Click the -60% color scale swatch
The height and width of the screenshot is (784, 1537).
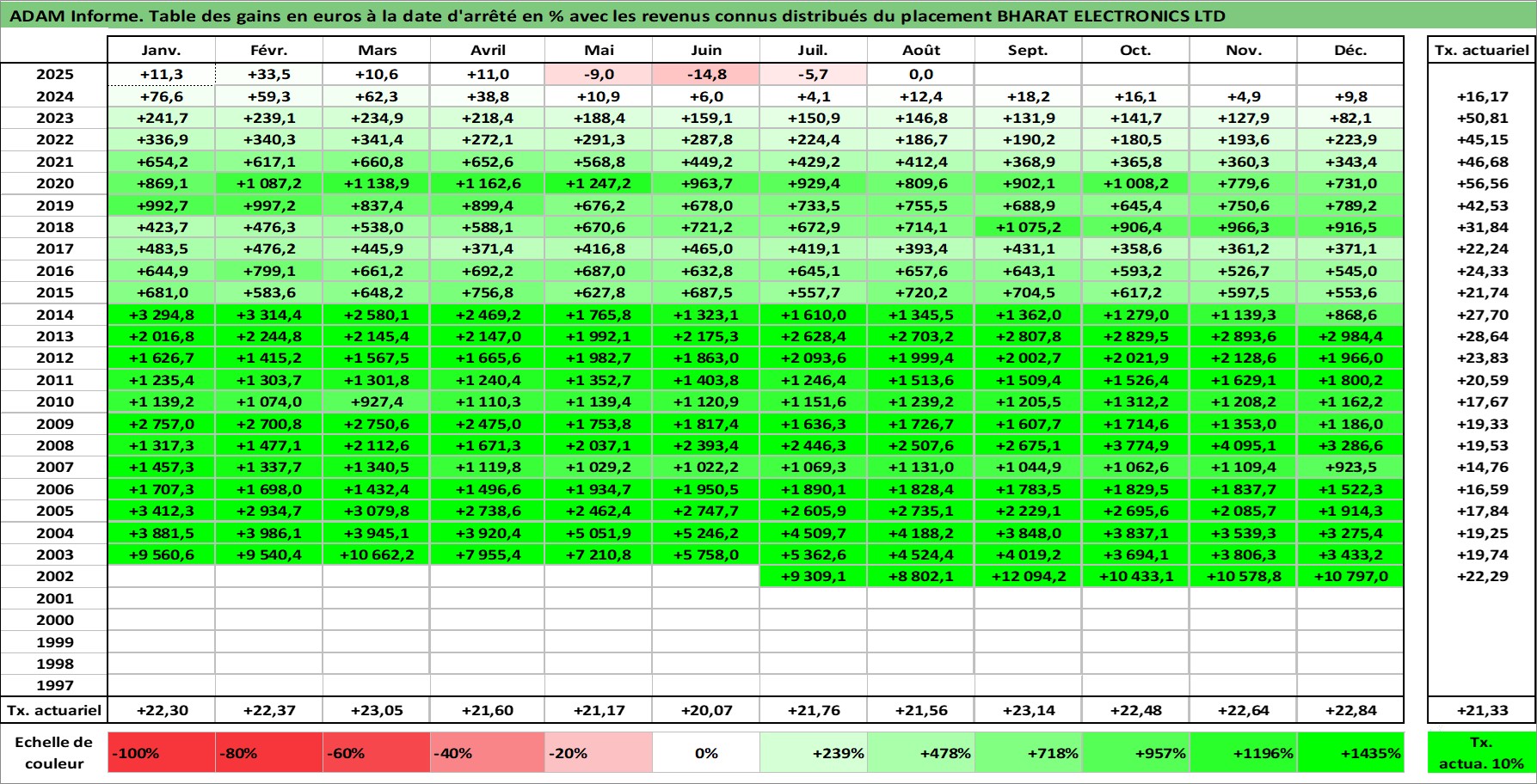click(376, 753)
